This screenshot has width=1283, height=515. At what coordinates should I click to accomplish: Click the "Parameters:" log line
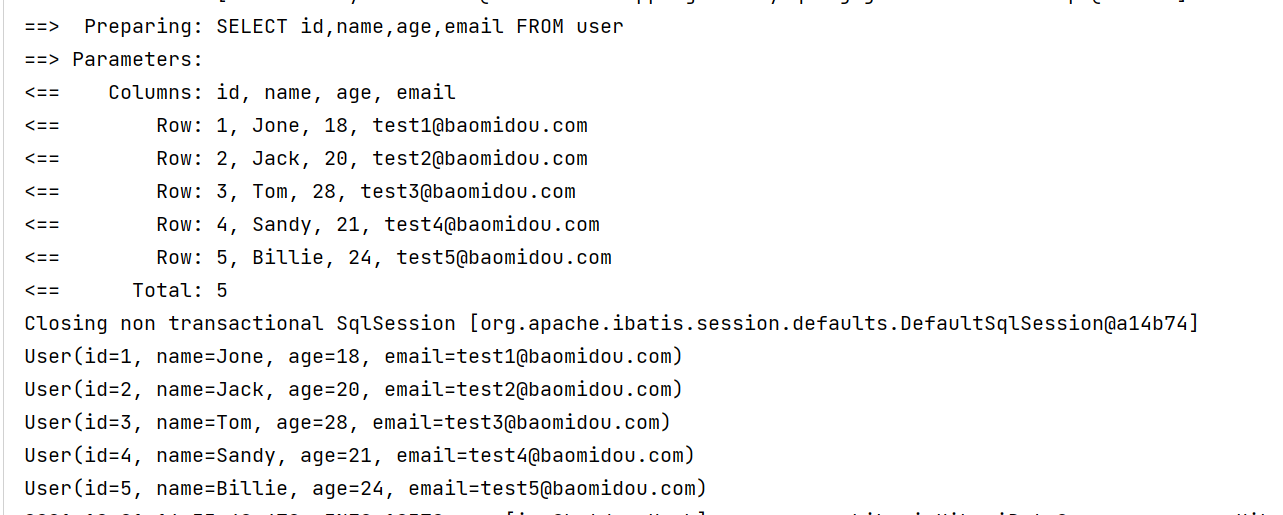tap(137, 60)
